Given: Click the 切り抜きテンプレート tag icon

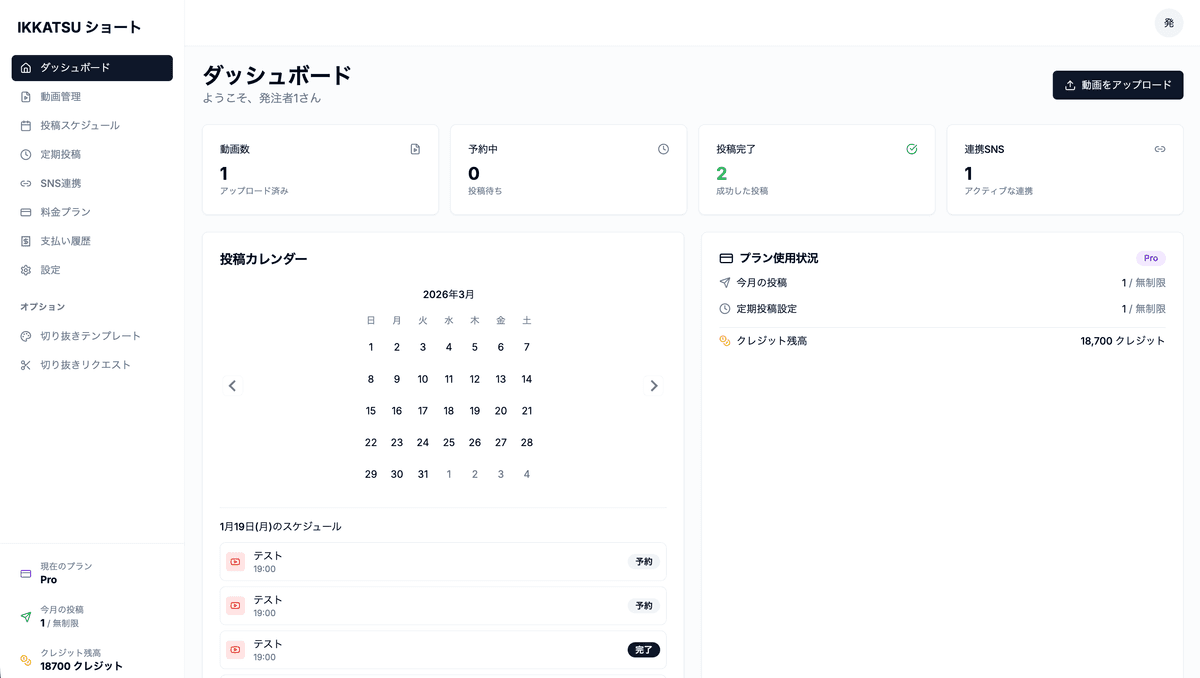Looking at the screenshot, I should coord(23,334).
